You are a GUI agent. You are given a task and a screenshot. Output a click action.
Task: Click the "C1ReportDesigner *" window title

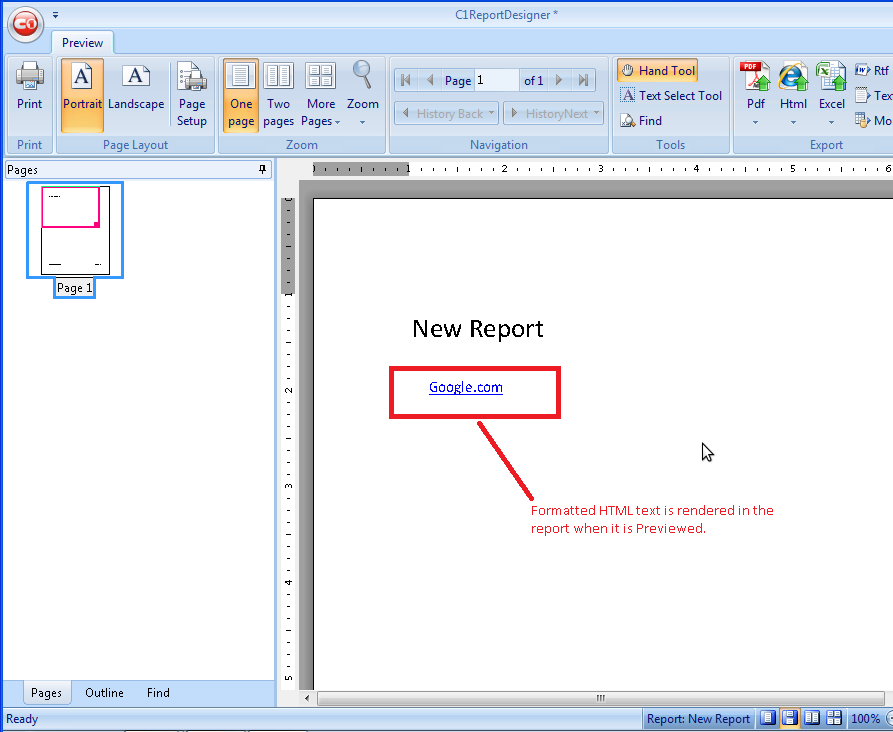click(x=506, y=15)
